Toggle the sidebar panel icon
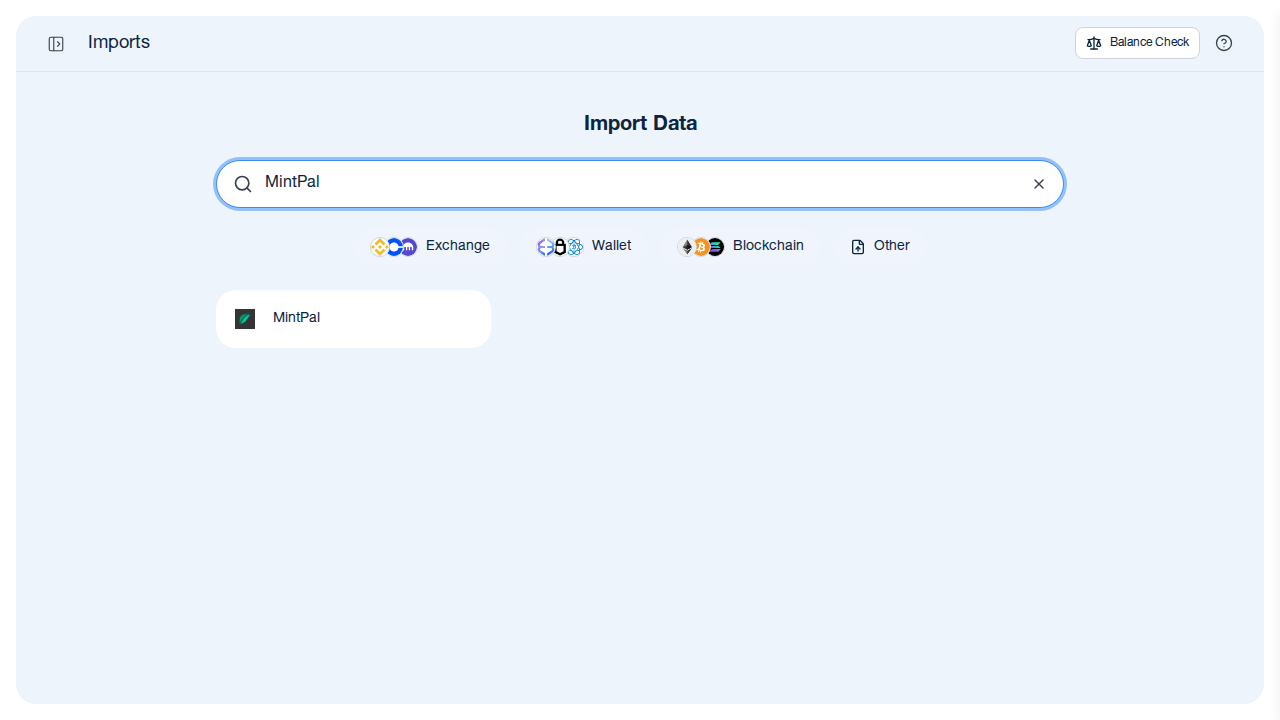This screenshot has width=1280, height=720. click(x=56, y=44)
